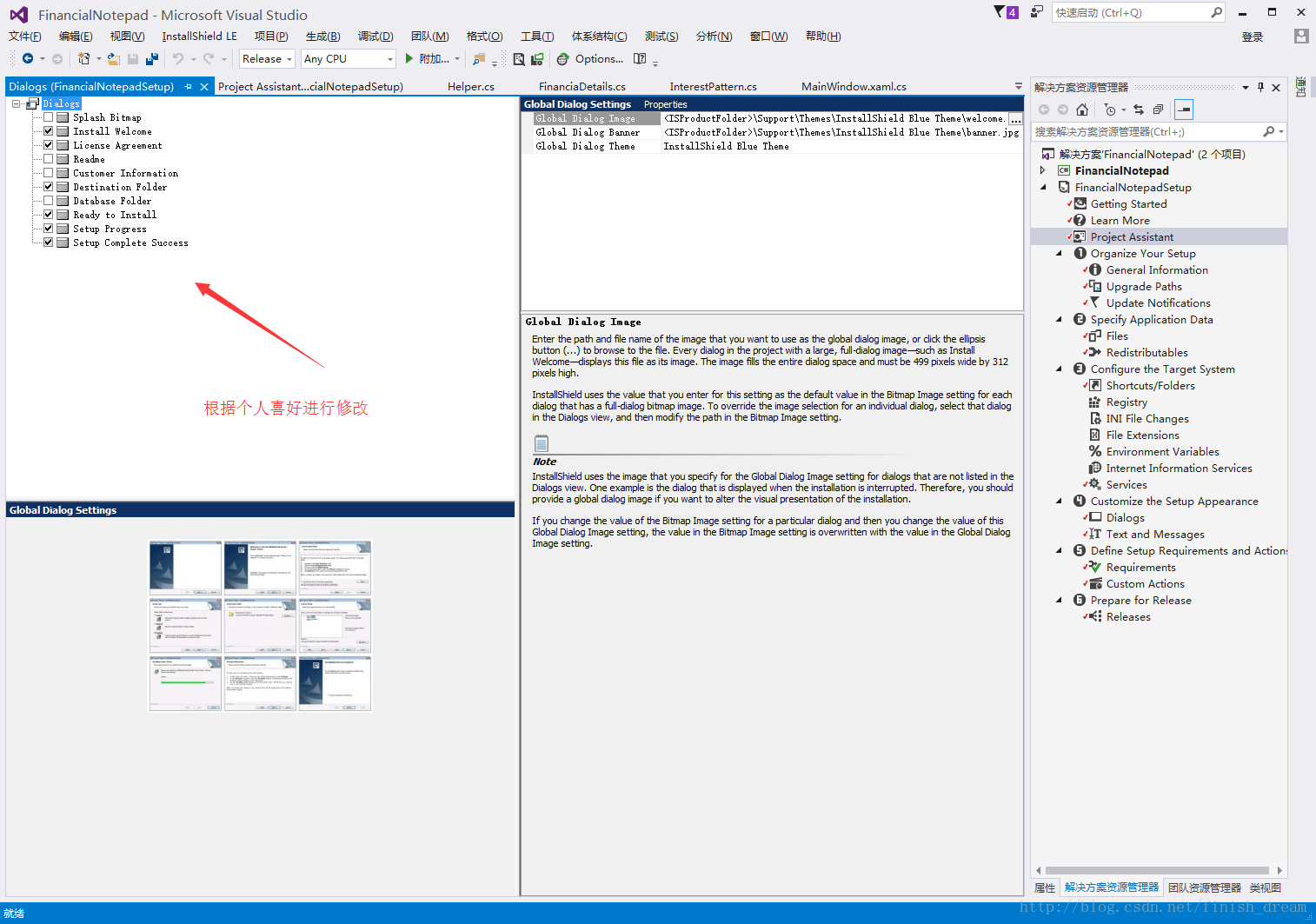
Task: Uncheck the License Agreement dialog
Action: [49, 145]
